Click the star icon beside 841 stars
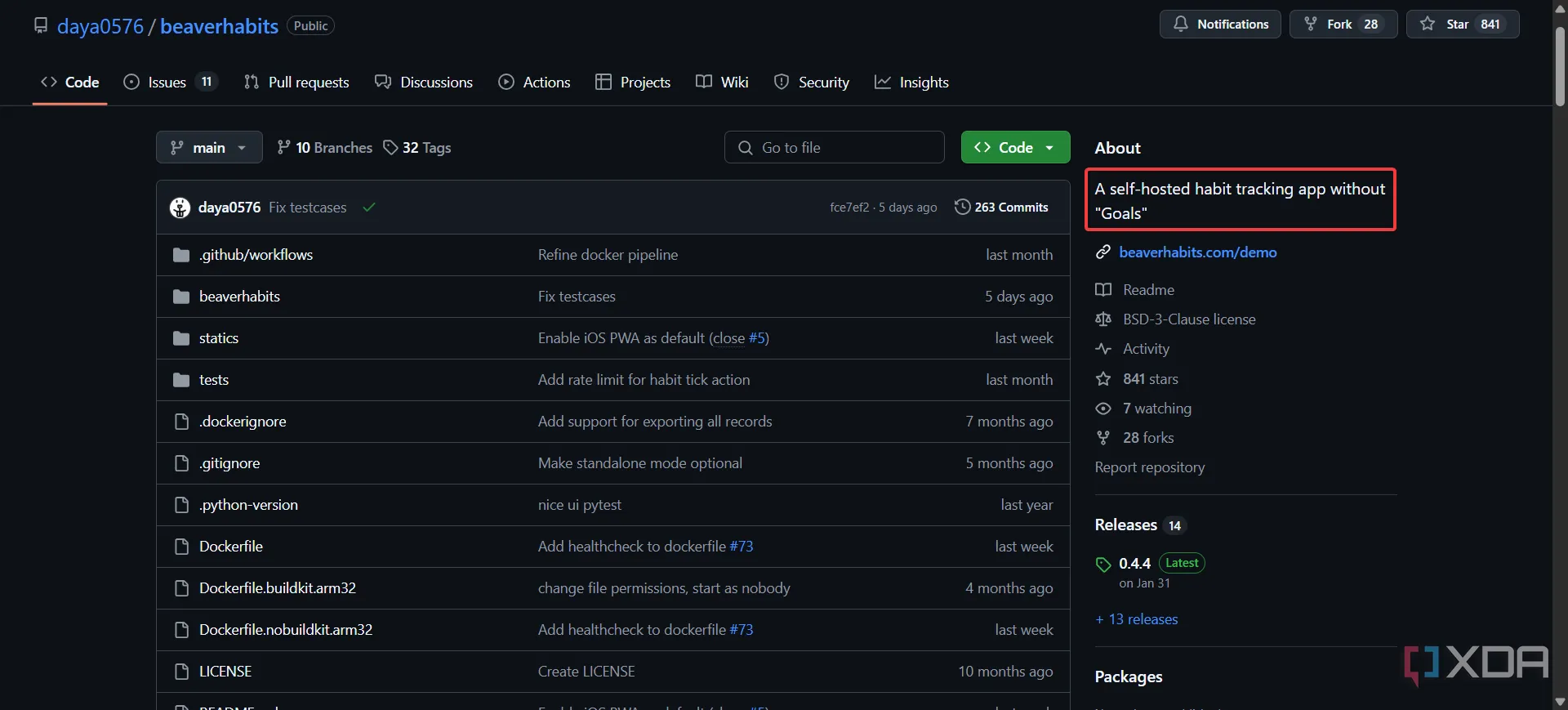This screenshot has width=1568, height=710. pyautogui.click(x=1103, y=379)
